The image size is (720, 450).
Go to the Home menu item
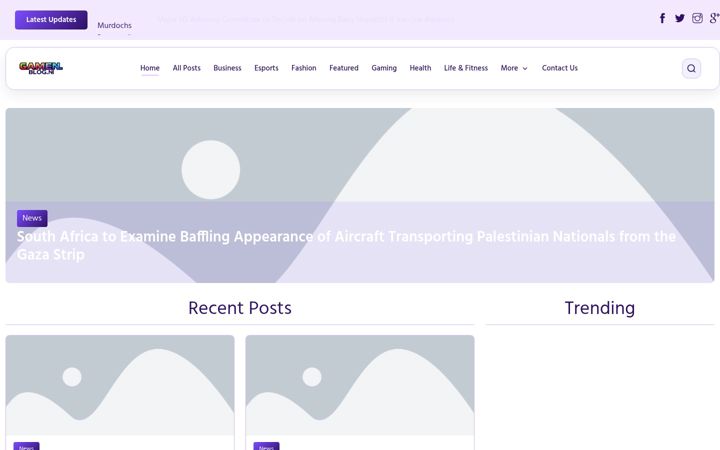pyautogui.click(x=150, y=68)
